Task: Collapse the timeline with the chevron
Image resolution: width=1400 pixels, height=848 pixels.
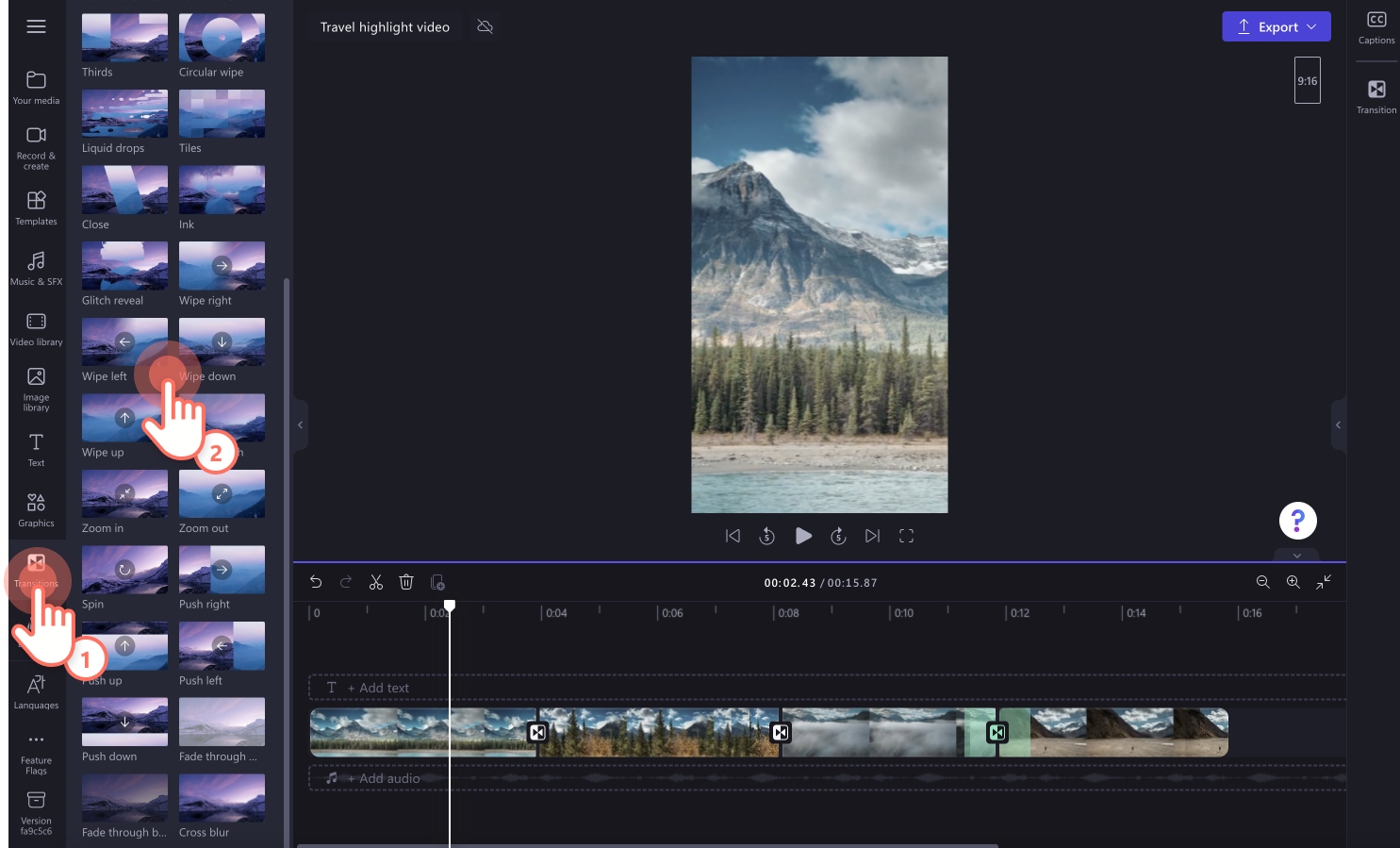Action: 1296,556
